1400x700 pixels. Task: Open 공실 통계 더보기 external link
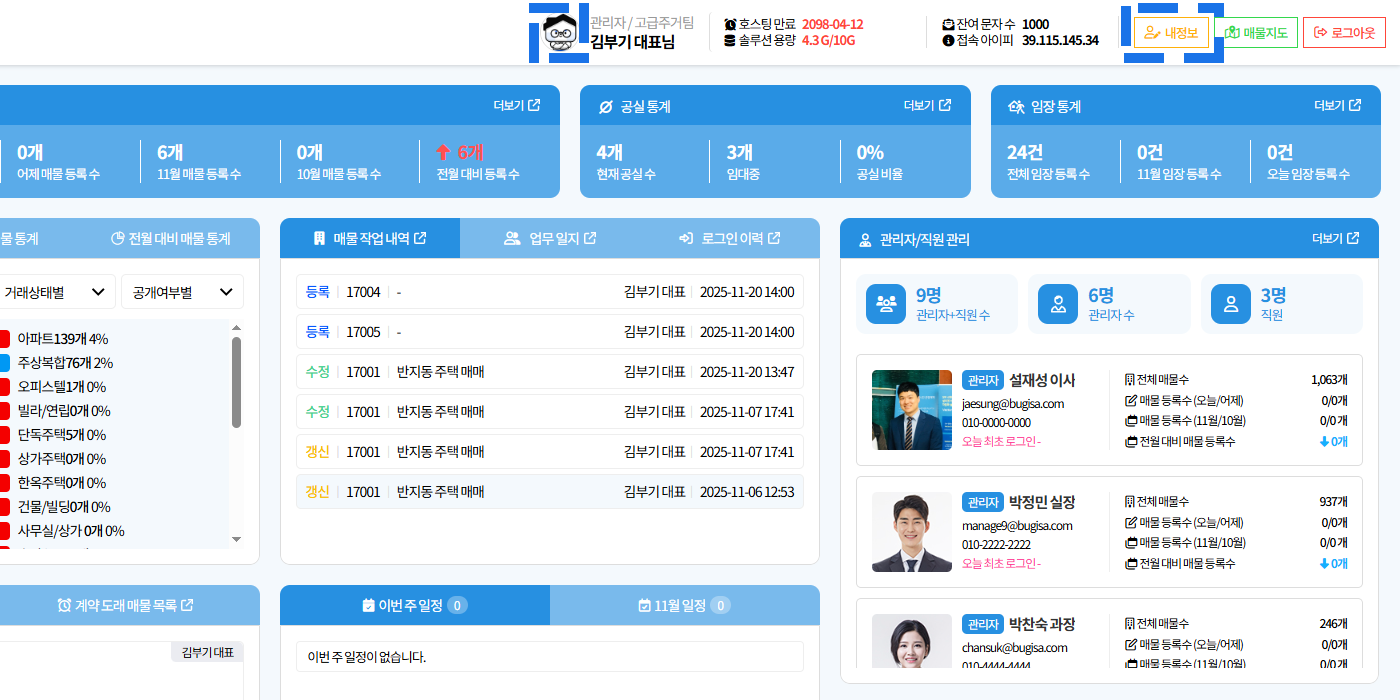click(x=927, y=106)
